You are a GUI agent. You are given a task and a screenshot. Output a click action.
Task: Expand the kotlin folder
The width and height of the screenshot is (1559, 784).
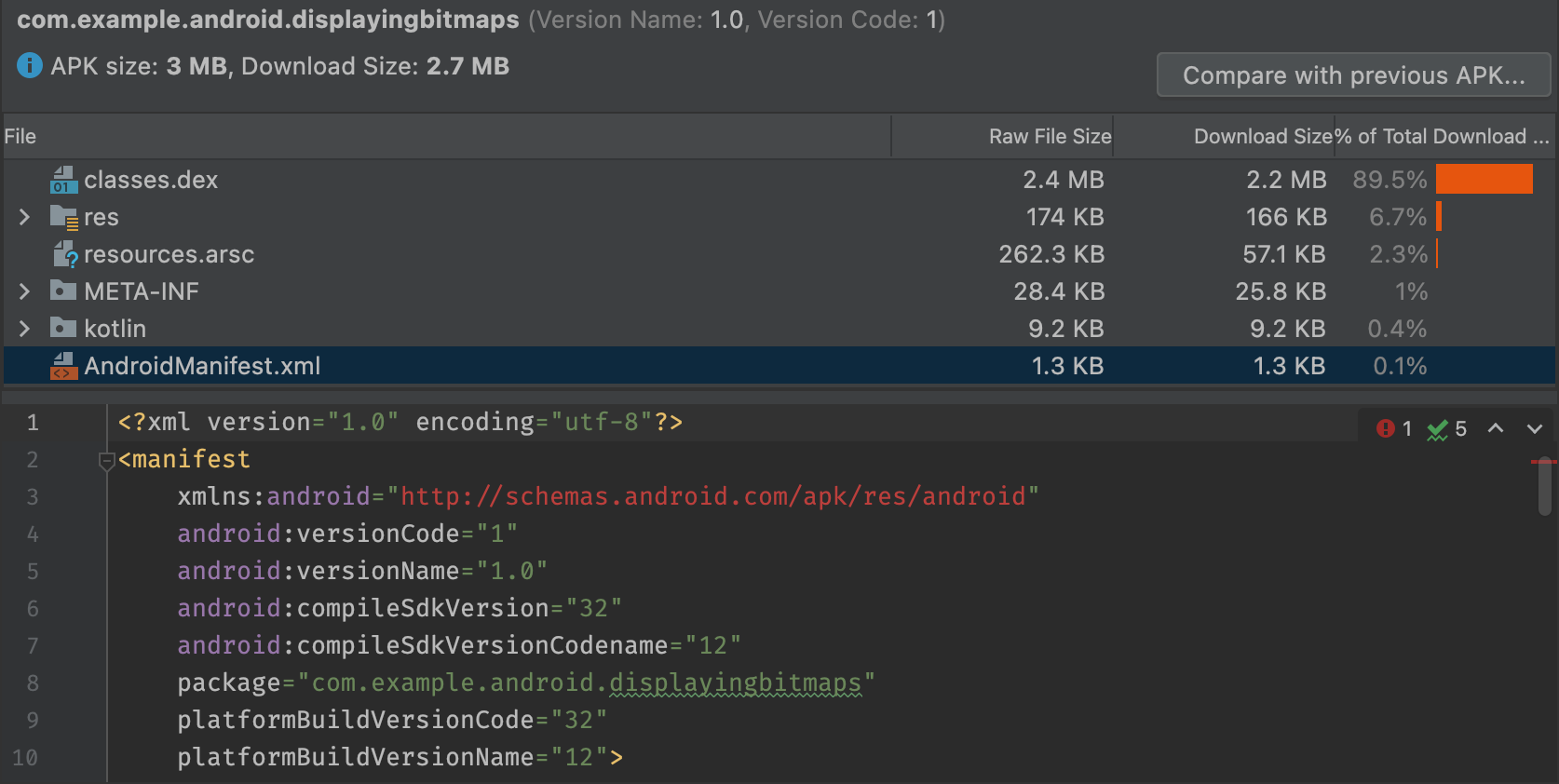[24, 329]
